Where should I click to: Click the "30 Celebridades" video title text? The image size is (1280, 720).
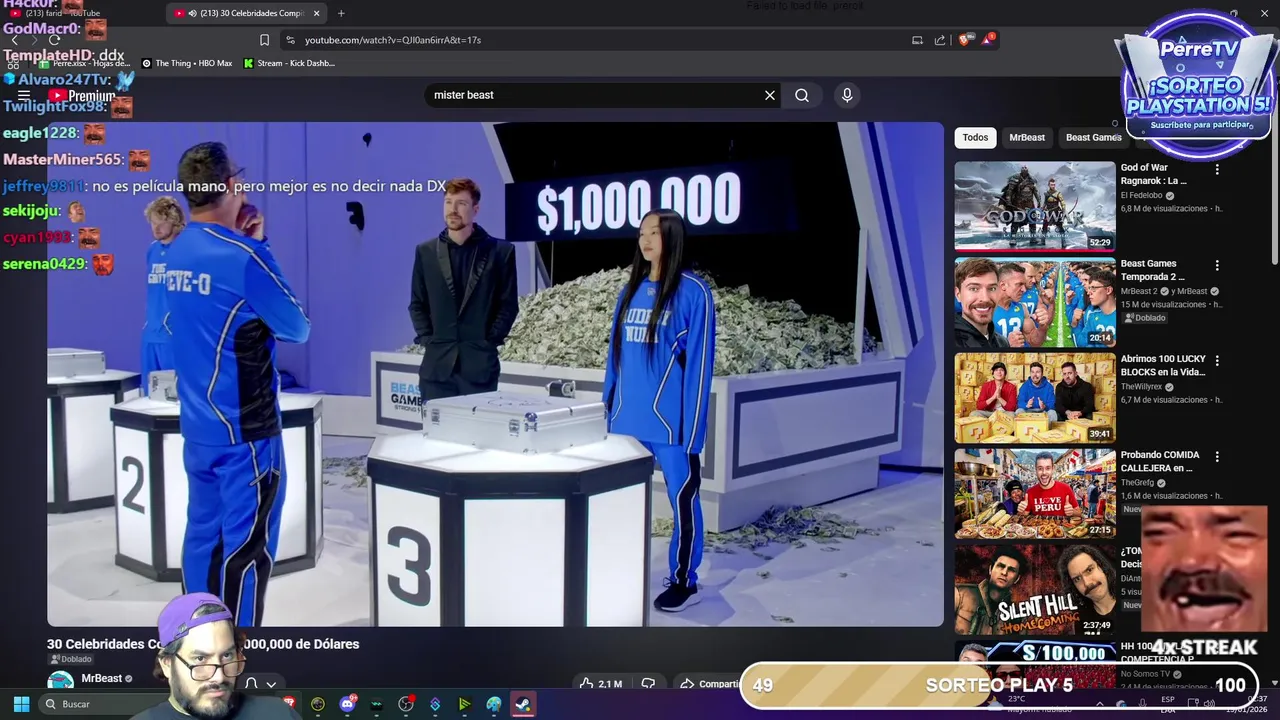click(x=203, y=644)
